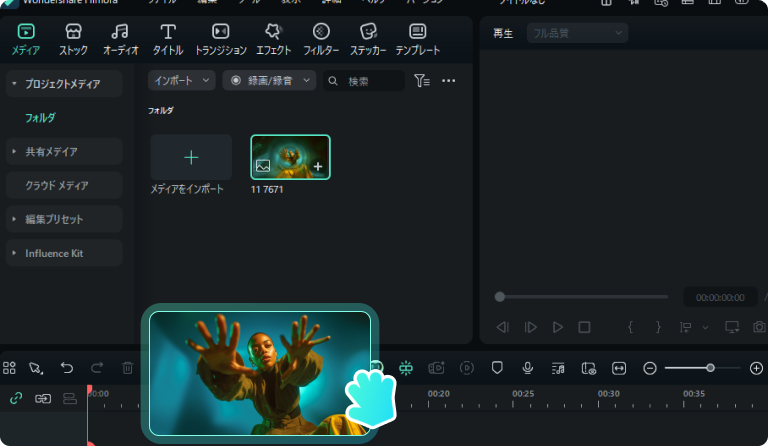
Task: Click the red playhead at timeline start
Action: 90,390
